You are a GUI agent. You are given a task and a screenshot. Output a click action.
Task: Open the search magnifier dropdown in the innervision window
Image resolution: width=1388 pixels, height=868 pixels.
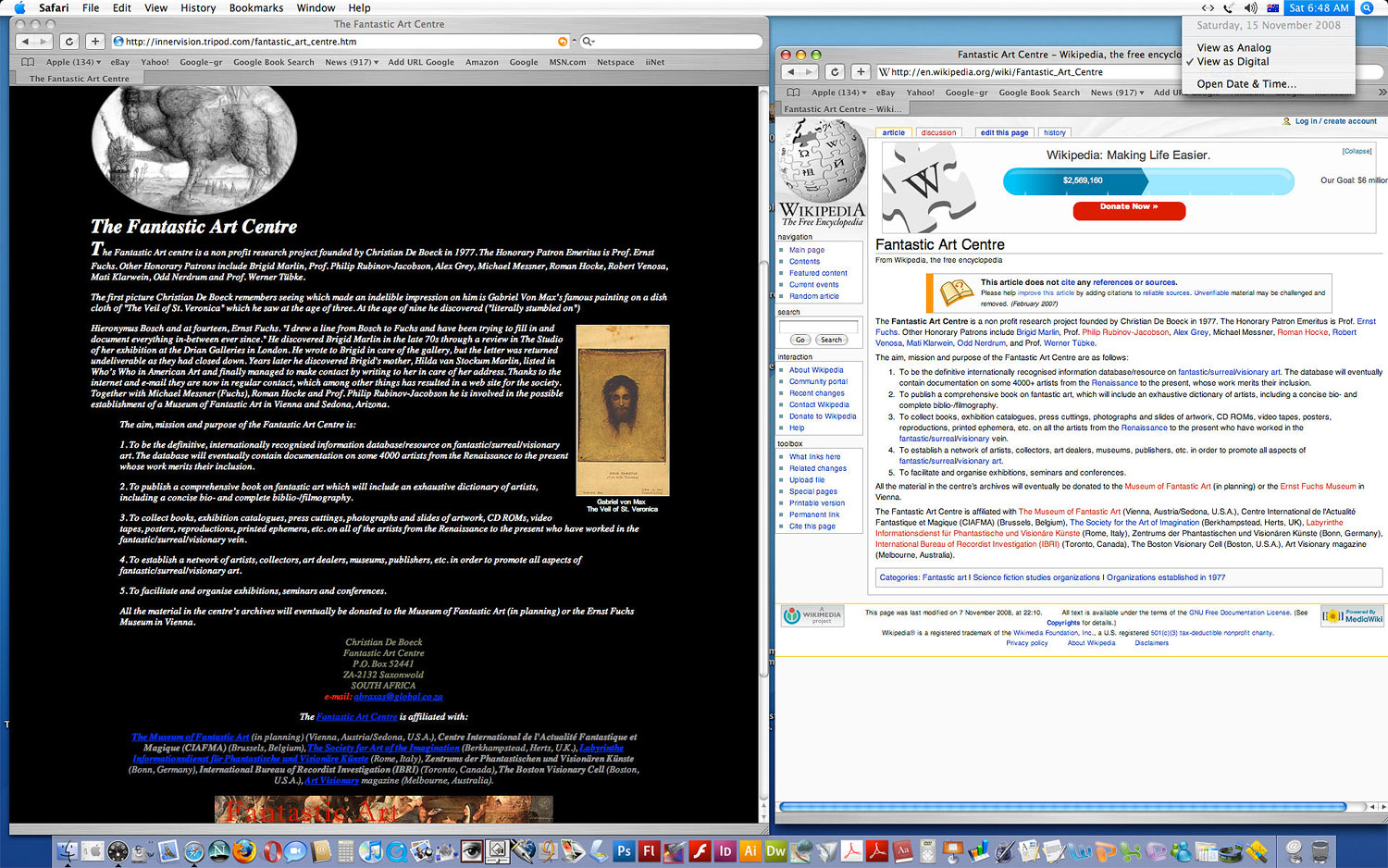click(x=589, y=42)
